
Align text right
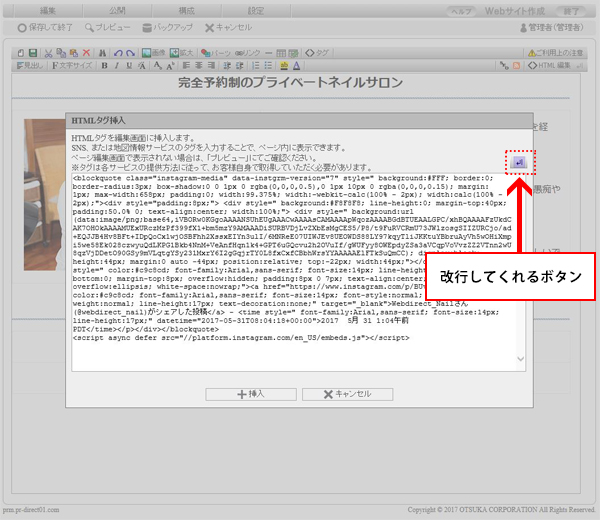pos(211,65)
